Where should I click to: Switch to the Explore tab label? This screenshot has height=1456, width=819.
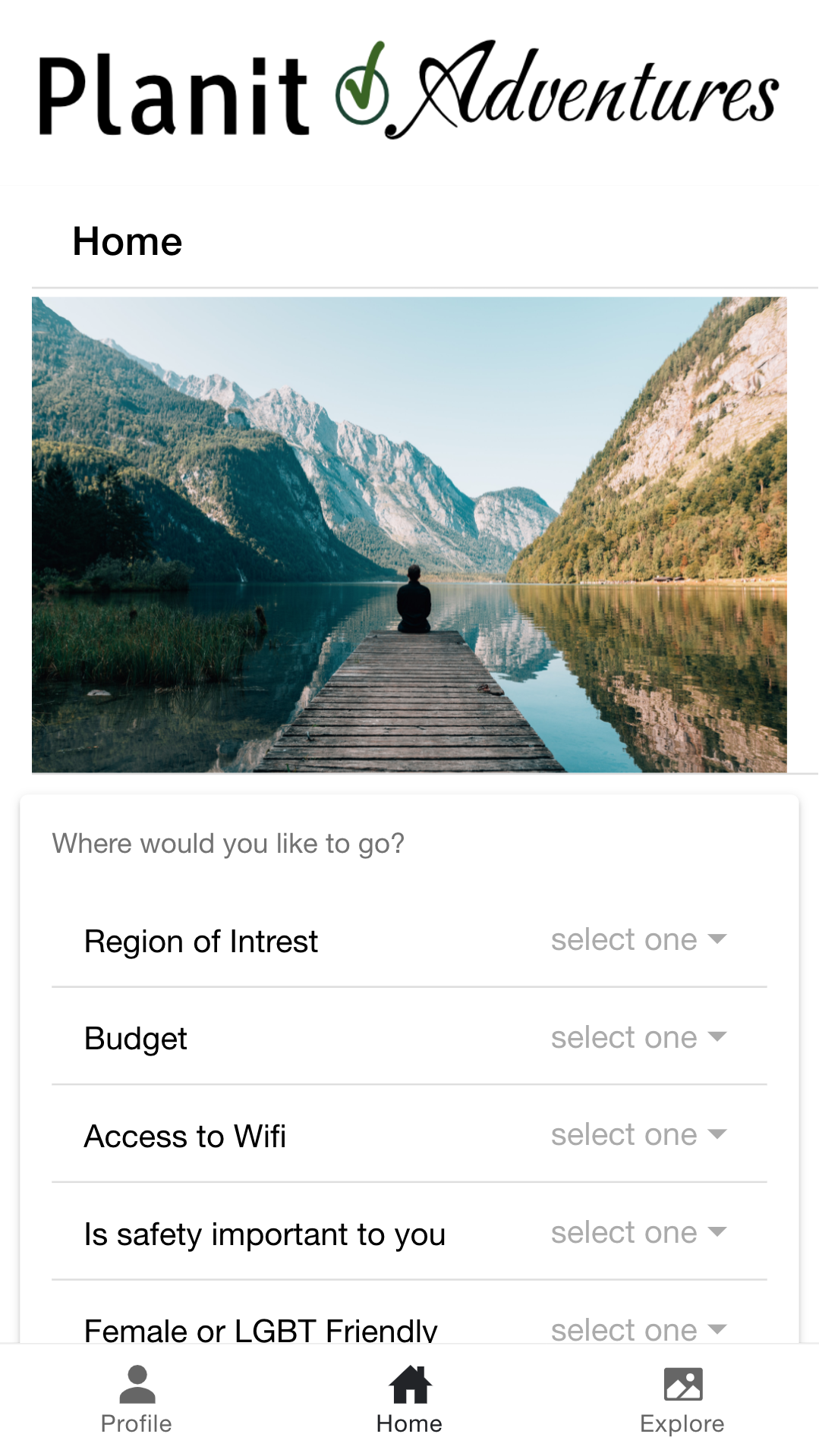(x=682, y=1423)
